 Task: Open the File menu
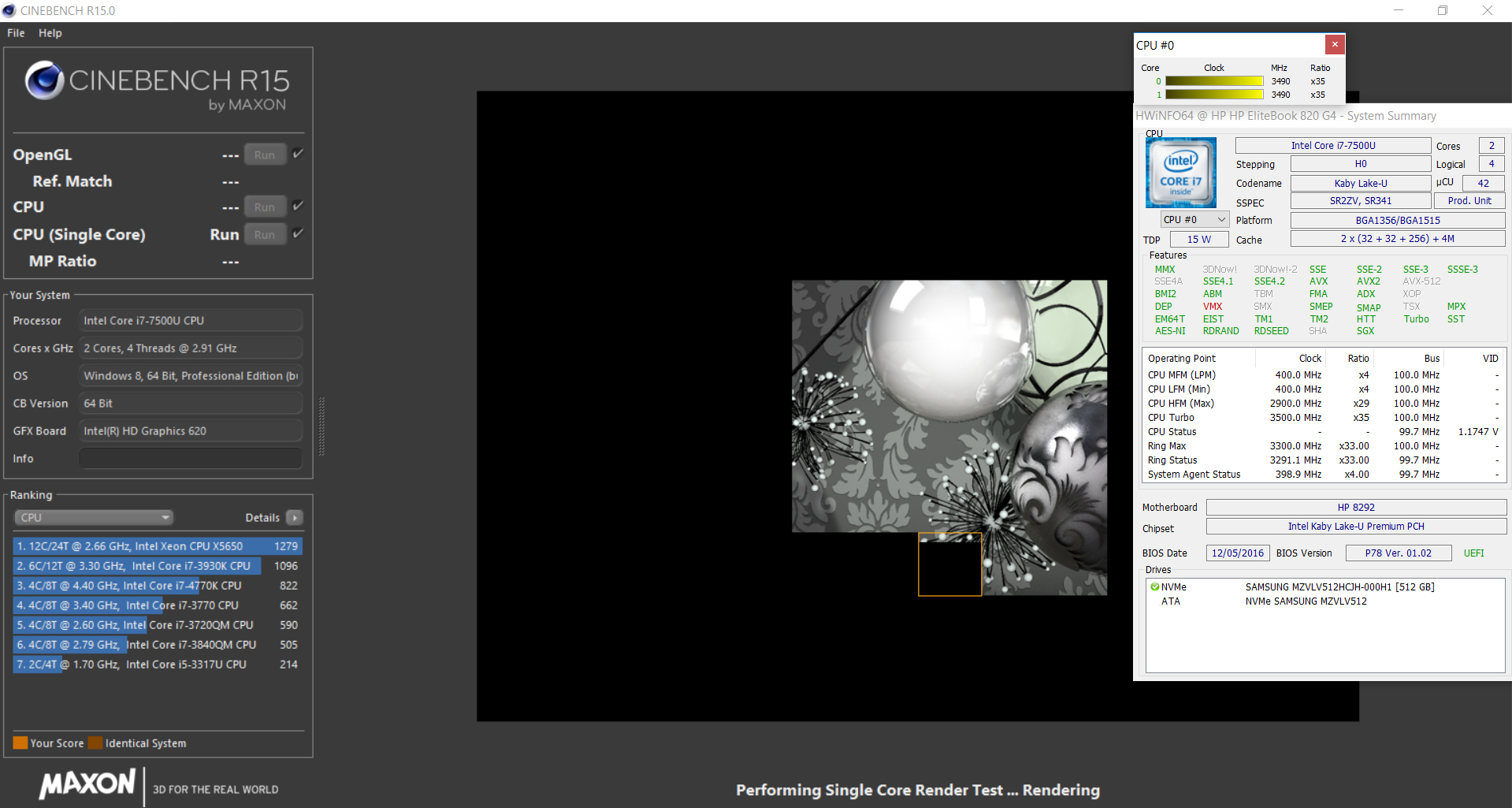coord(16,33)
